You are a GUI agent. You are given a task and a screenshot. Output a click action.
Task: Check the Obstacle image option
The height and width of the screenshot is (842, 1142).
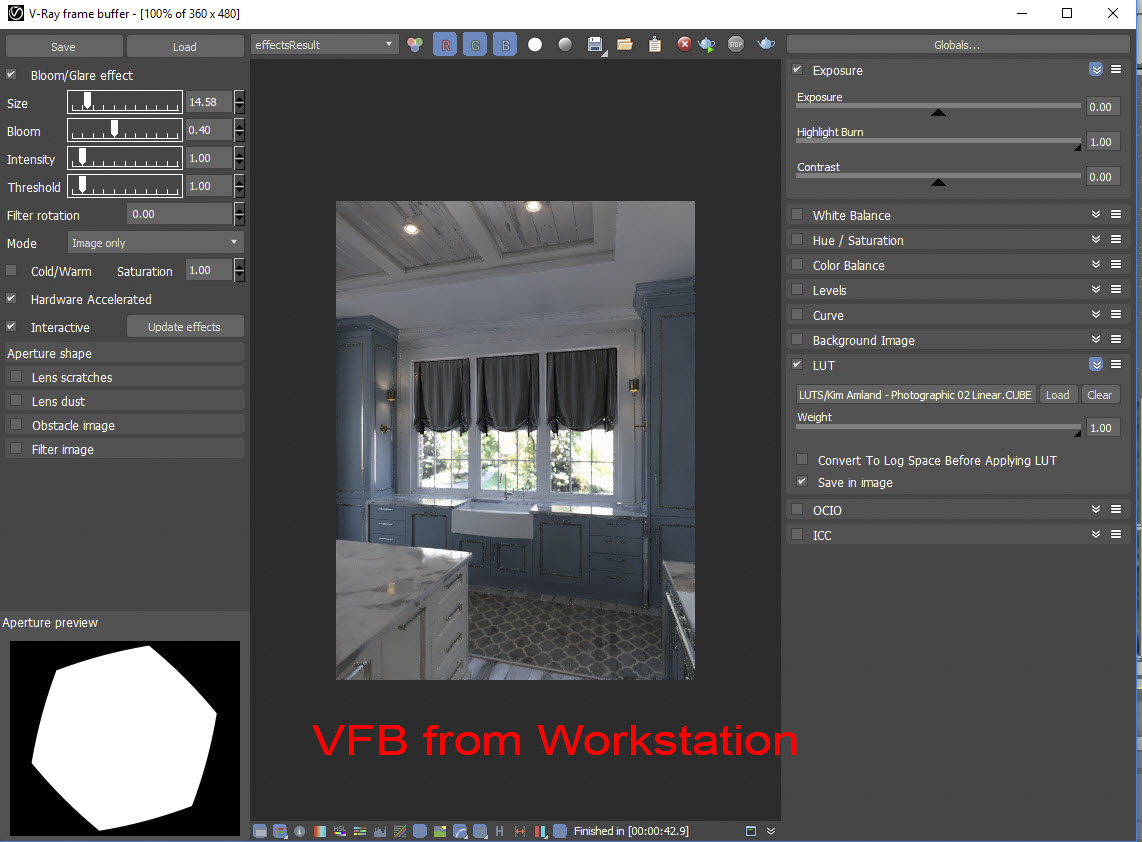click(x=16, y=425)
